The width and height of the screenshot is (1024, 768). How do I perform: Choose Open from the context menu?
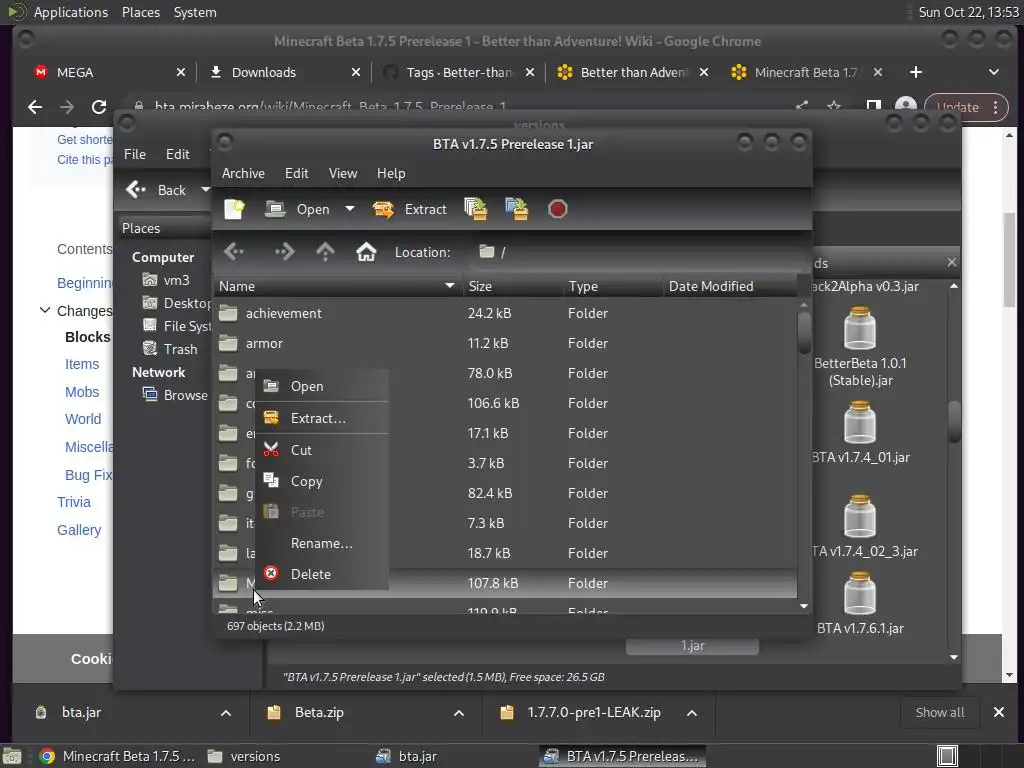point(322,386)
